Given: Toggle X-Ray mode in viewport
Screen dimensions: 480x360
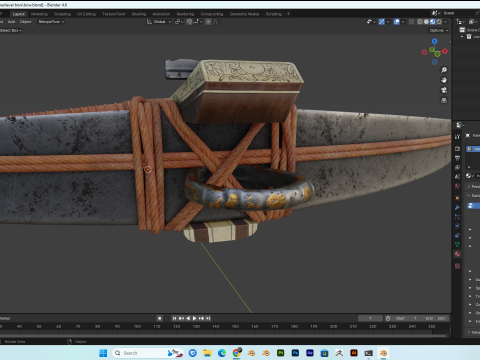Looking at the screenshot, I should (x=411, y=22).
